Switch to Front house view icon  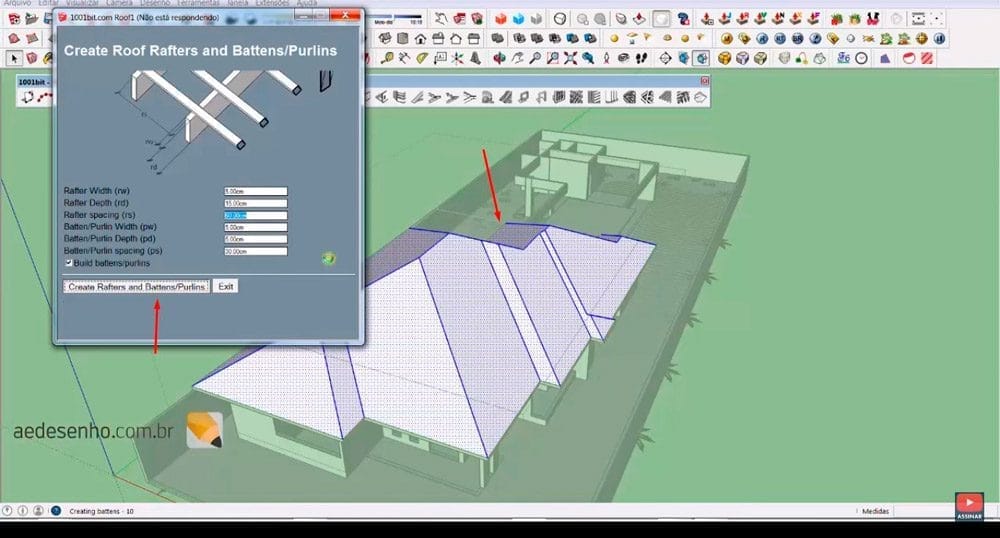point(420,39)
